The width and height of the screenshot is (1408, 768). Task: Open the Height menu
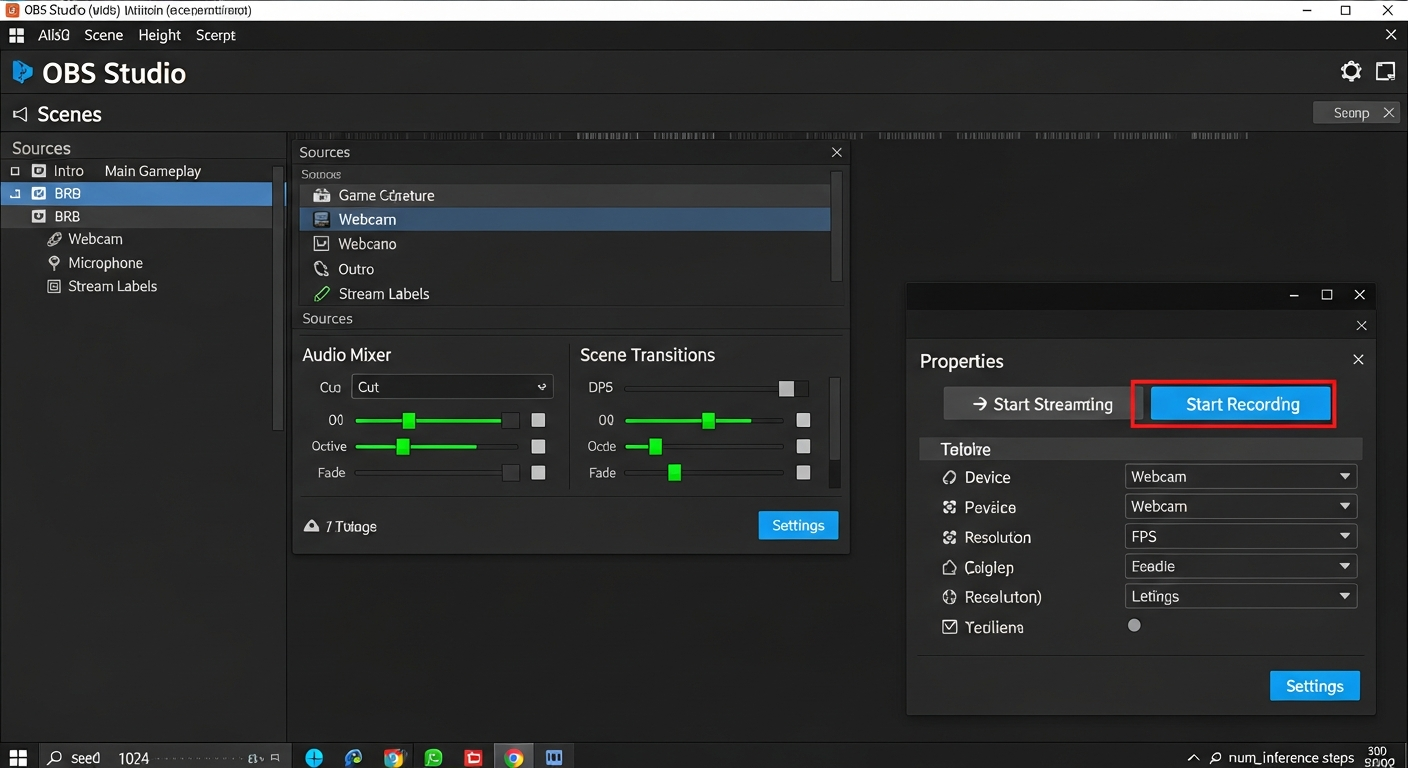159,34
